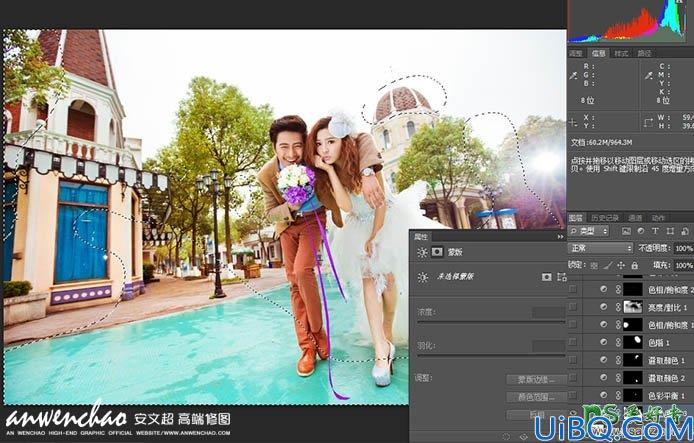Open the 正常 blend mode dropdown
The image size is (694, 443).
pos(601,248)
